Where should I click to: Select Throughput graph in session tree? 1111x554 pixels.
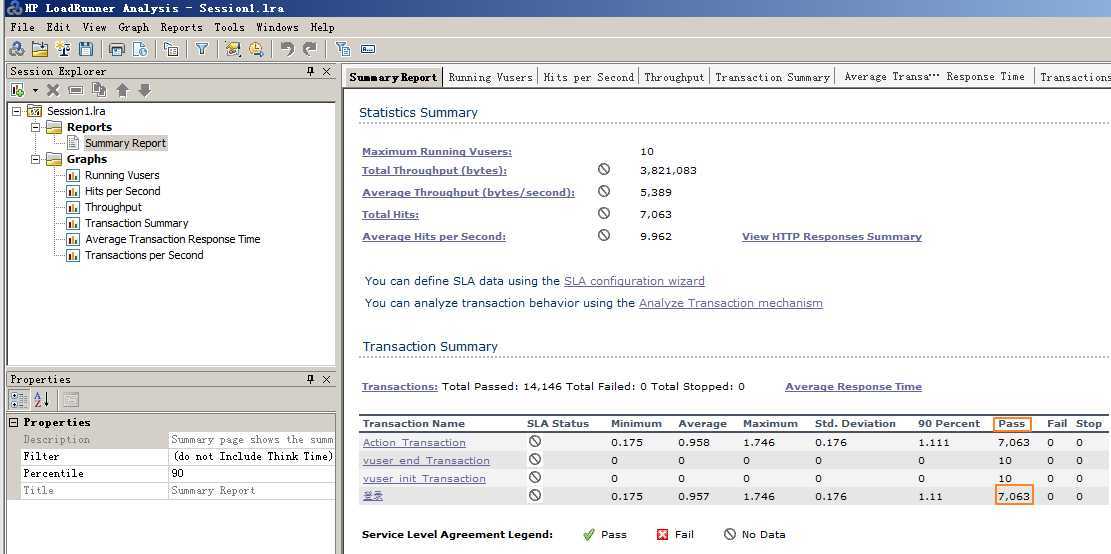[113, 208]
